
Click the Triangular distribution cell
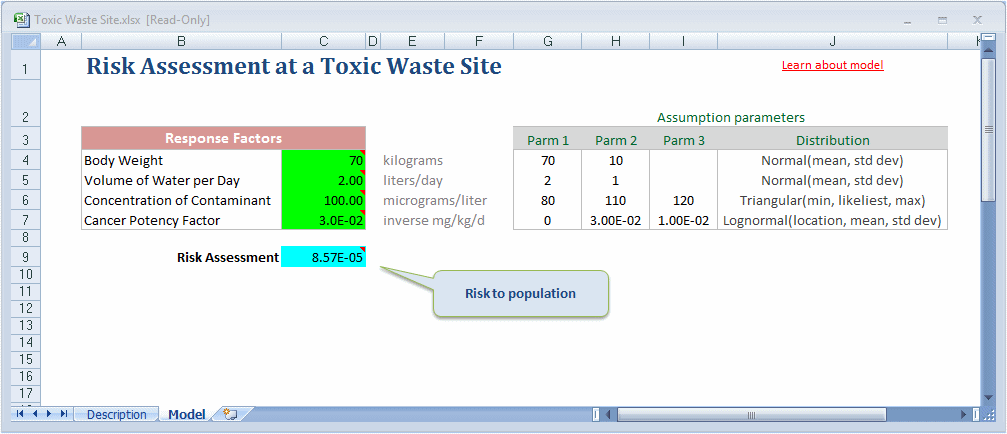(x=832, y=200)
